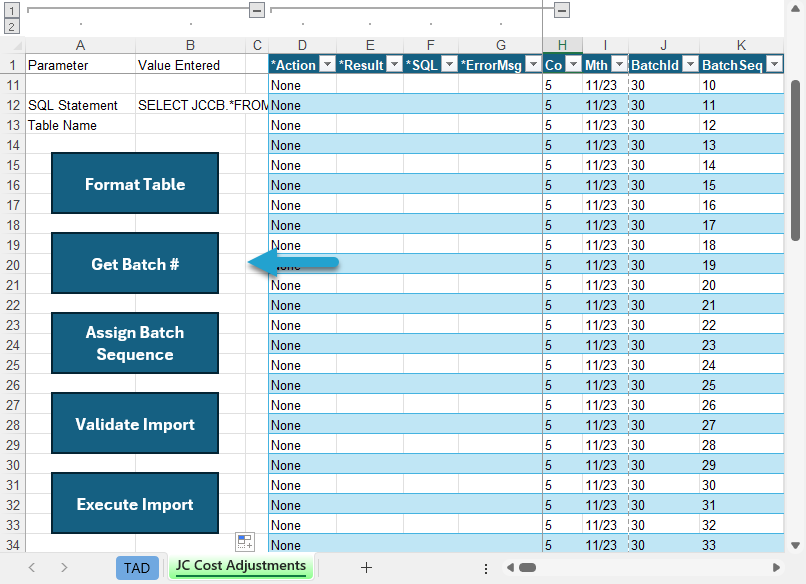Select row 12 header
Viewport: 806px width, 584px height.
[13, 105]
